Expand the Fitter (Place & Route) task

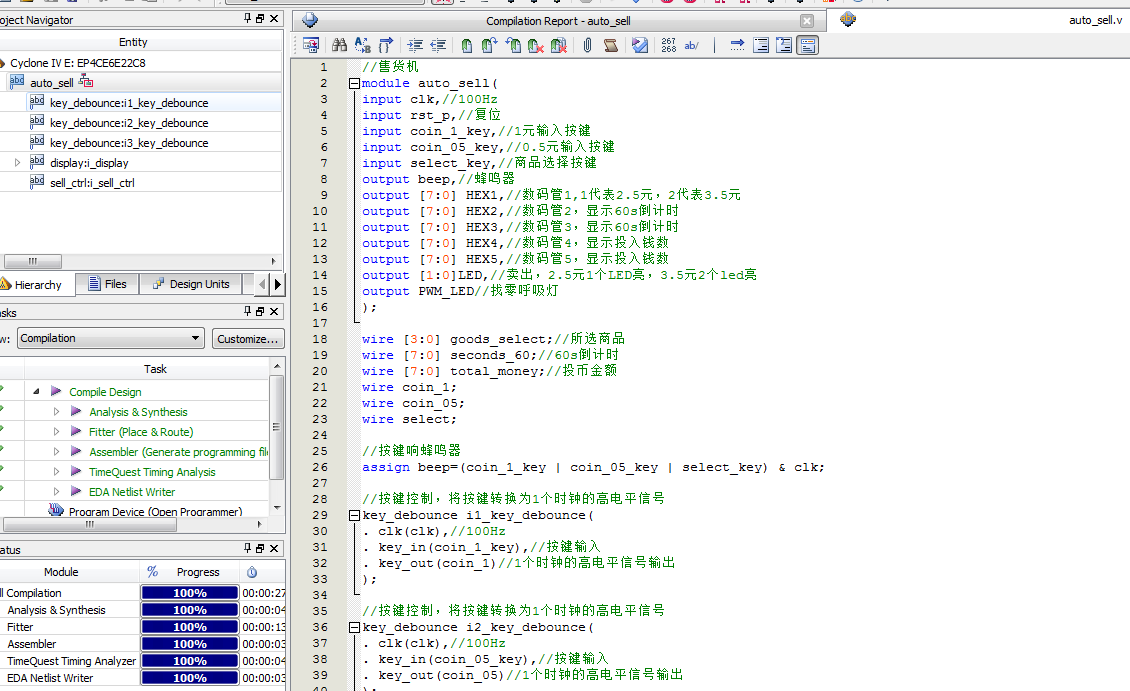[56, 432]
